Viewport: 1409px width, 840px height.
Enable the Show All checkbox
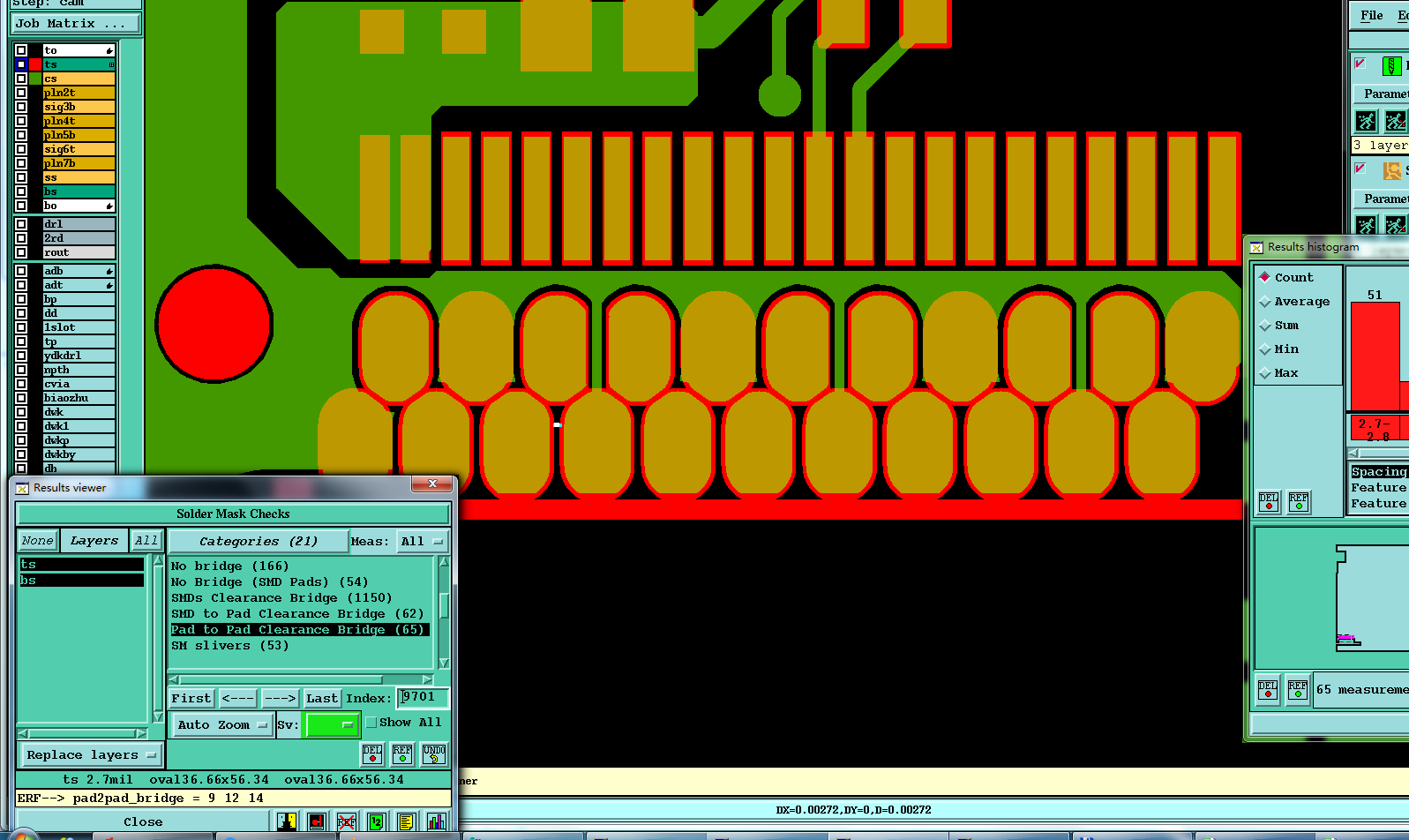coord(371,723)
